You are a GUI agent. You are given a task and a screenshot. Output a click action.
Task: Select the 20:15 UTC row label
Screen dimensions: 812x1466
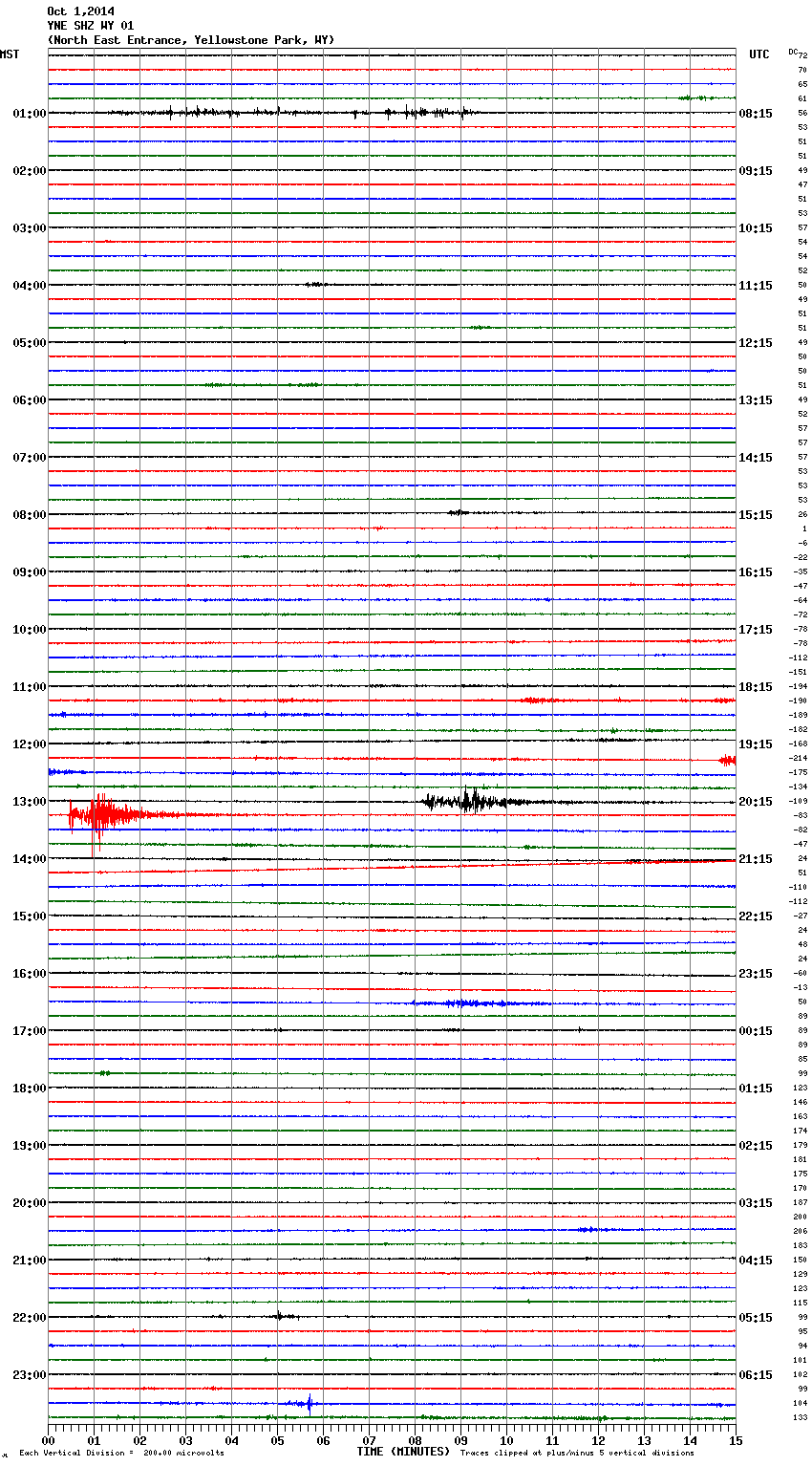point(756,802)
